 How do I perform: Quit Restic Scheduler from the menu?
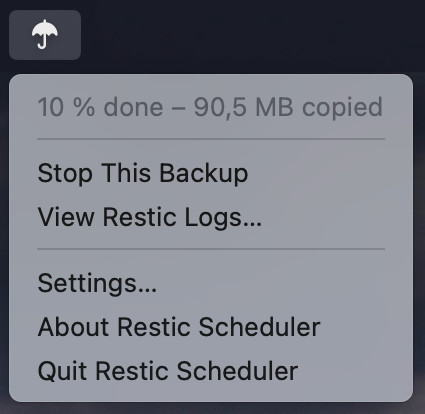click(x=211, y=371)
